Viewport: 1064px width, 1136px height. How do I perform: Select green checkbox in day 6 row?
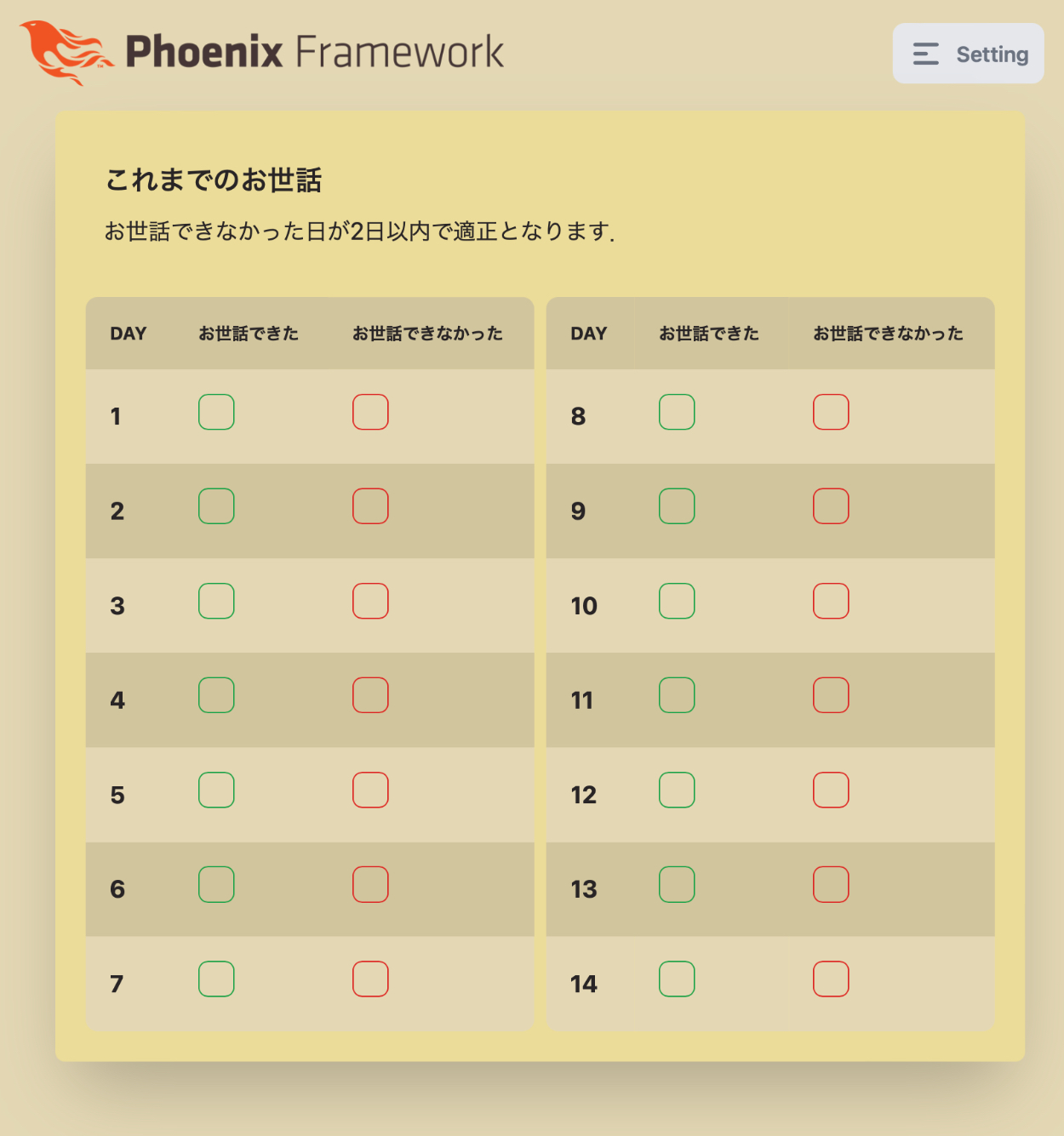[x=216, y=884]
